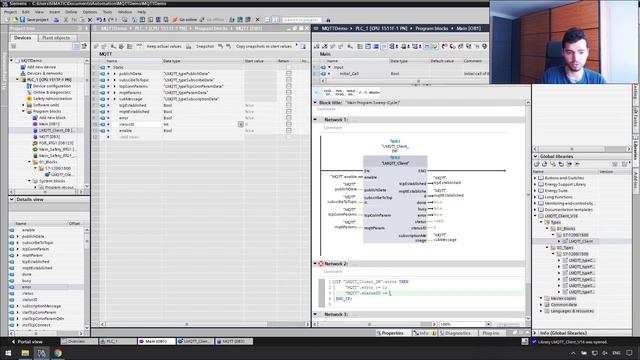
Task: Open Chrome from taskbar
Action: tap(58, 353)
